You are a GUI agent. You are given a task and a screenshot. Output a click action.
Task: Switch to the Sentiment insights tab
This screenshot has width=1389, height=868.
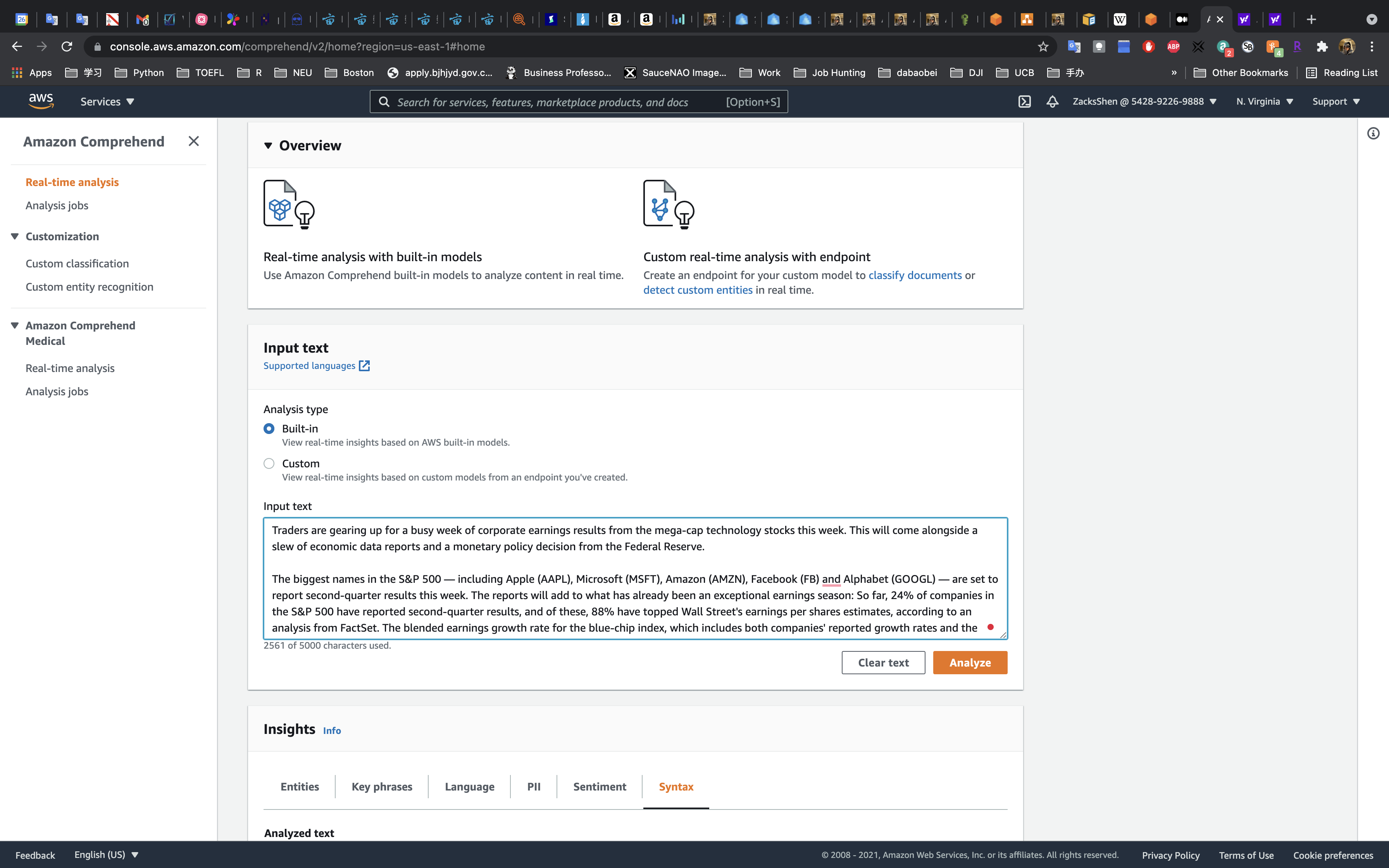click(x=599, y=787)
